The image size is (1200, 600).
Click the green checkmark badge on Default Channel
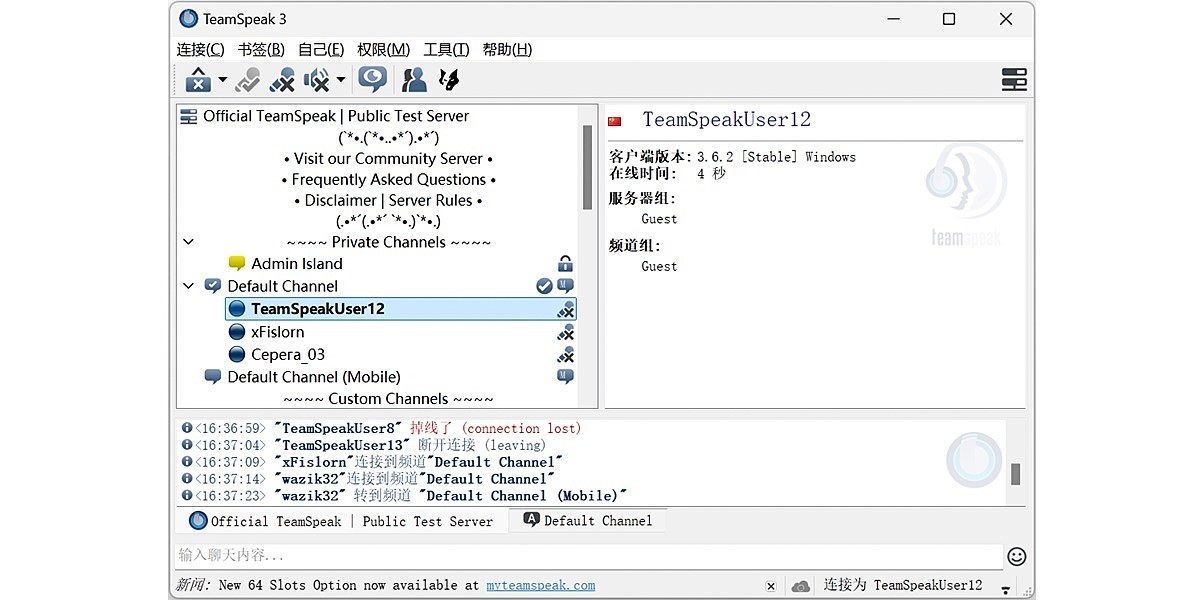[544, 285]
